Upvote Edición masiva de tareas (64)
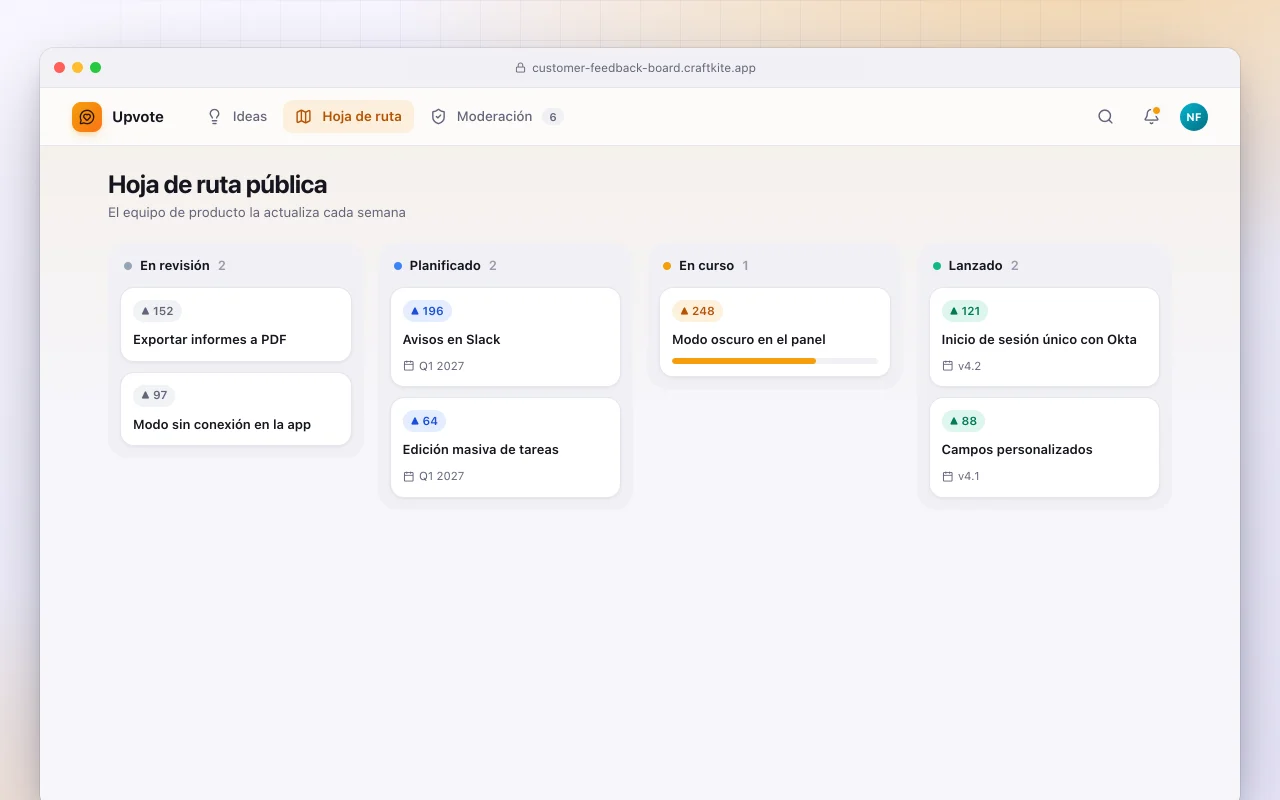Viewport: 1280px width, 800px height. 424,421
